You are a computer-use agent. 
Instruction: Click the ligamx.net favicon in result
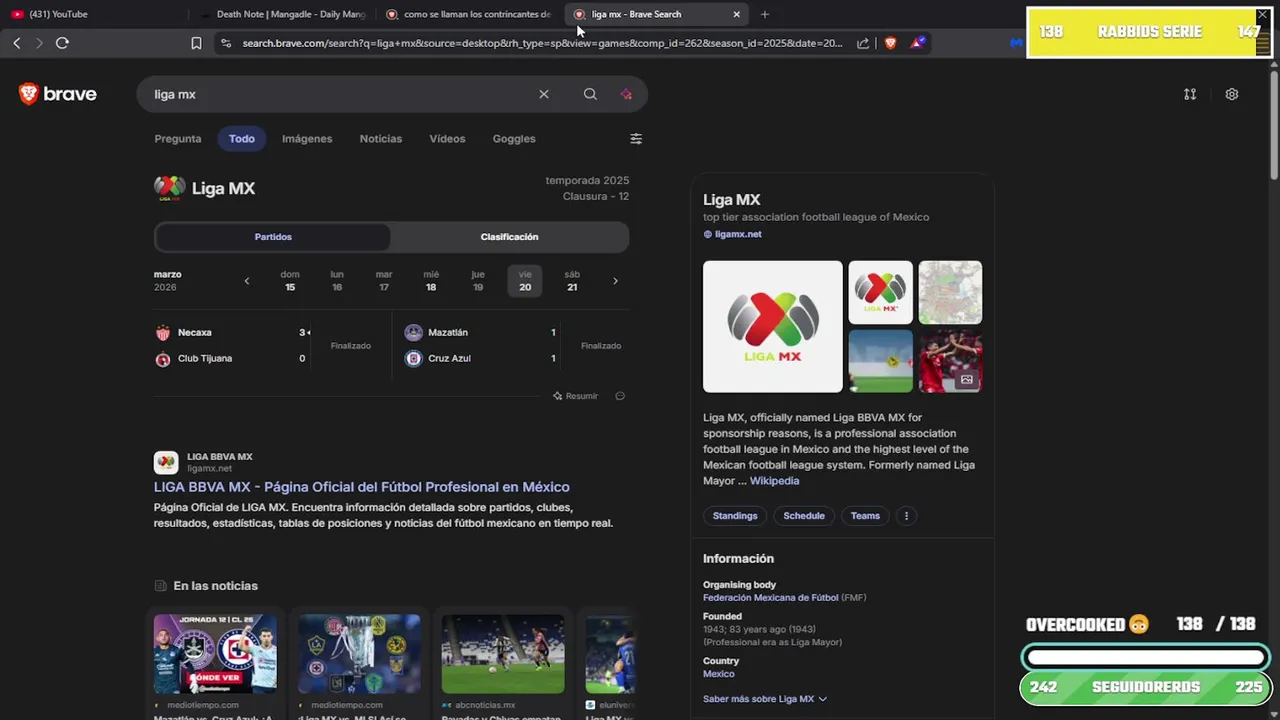click(x=166, y=462)
